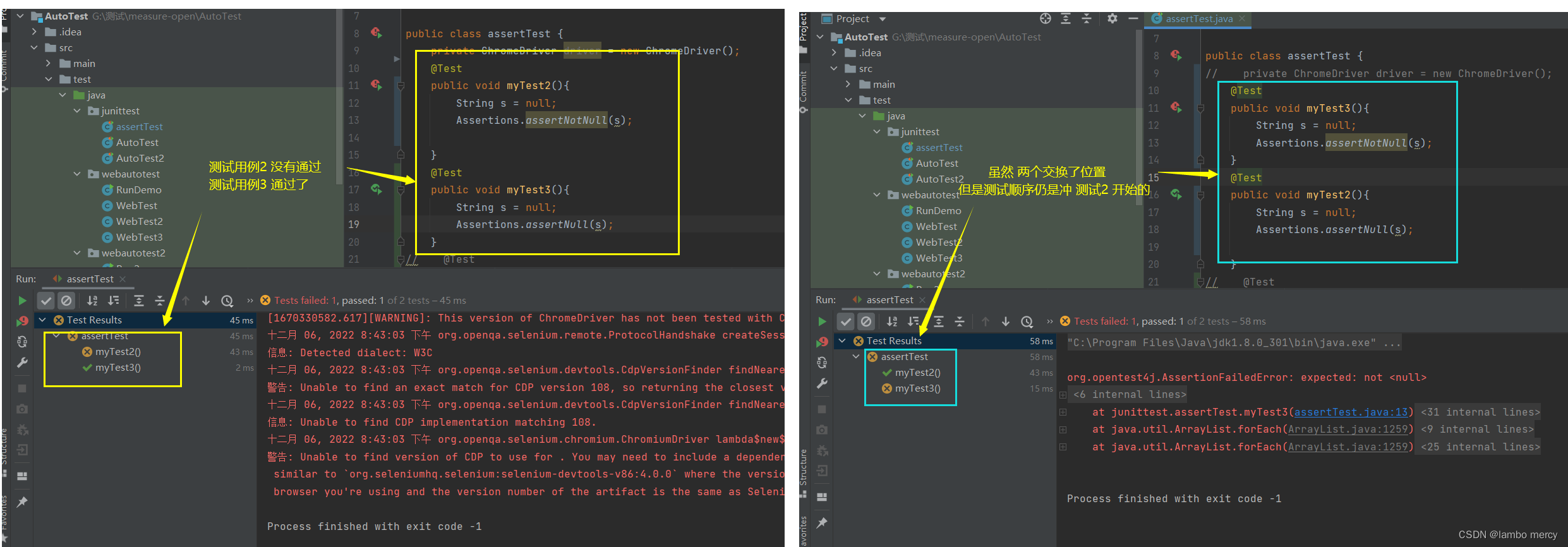The image size is (1568, 547).
Task: Collapse junittest package in left project tree
Action: click(77, 111)
